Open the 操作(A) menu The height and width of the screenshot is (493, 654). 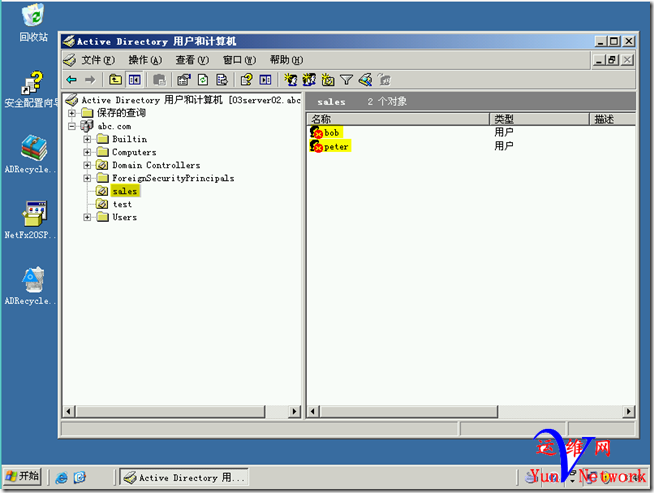click(145, 60)
